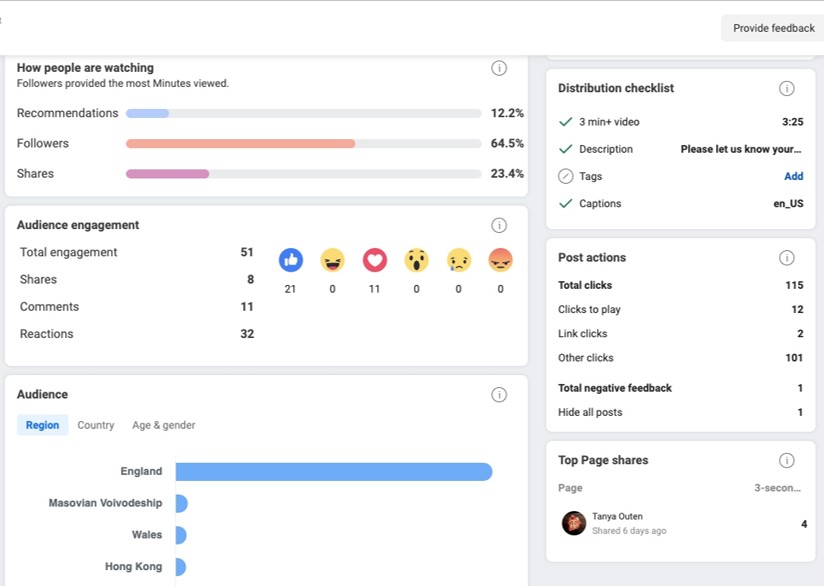Click the unchecked Tags checklist circle
Screen dimensions: 824x586
(566, 177)
